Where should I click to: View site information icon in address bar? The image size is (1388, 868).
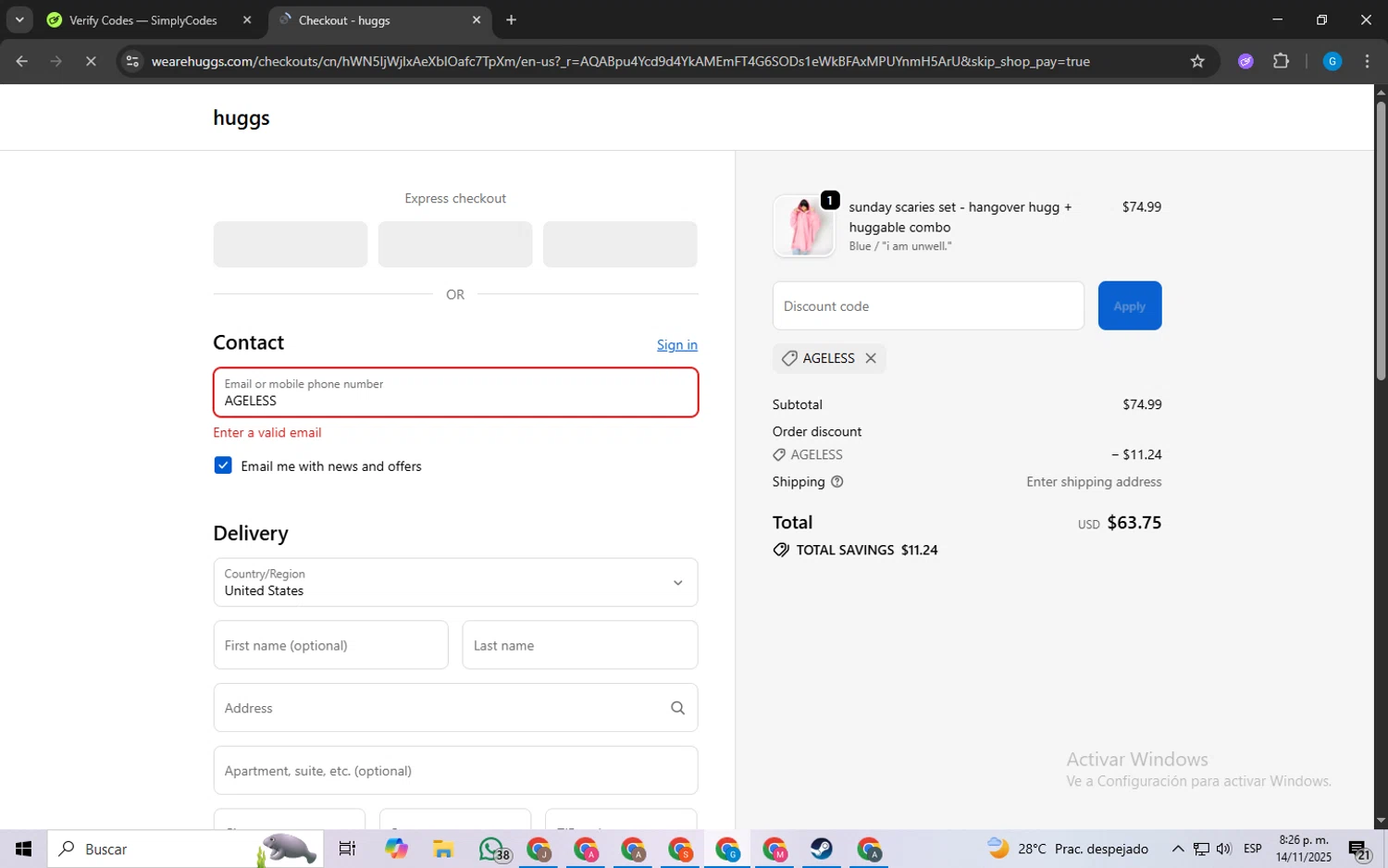coord(132,61)
